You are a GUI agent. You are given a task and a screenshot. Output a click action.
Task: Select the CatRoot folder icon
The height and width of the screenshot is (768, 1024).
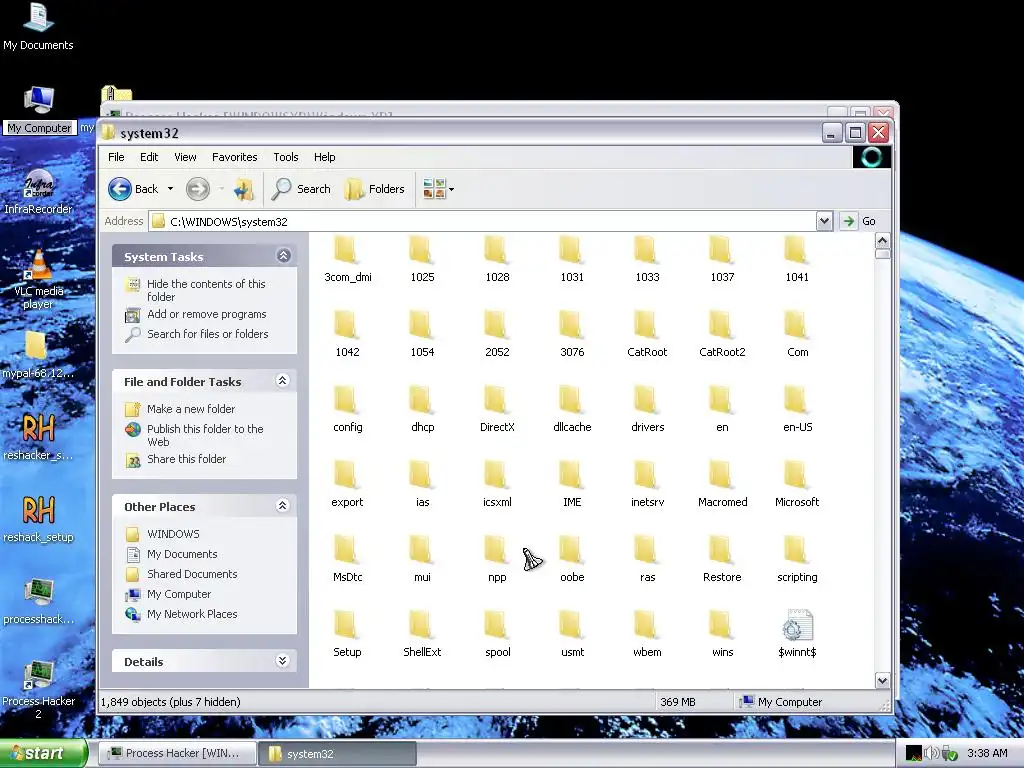click(647, 324)
